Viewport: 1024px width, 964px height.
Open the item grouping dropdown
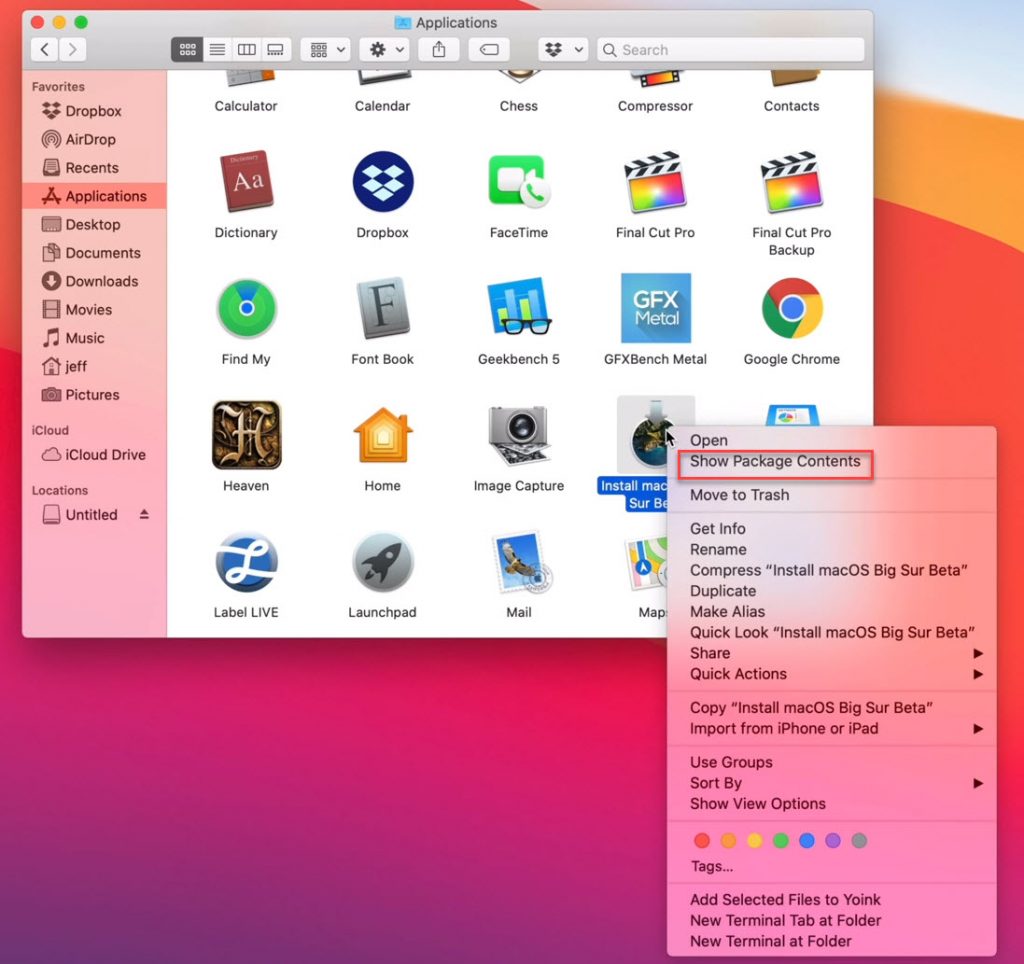pos(325,49)
